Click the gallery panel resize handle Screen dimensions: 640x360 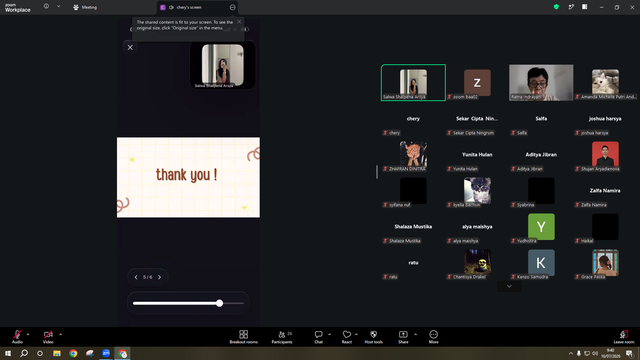(x=377, y=172)
